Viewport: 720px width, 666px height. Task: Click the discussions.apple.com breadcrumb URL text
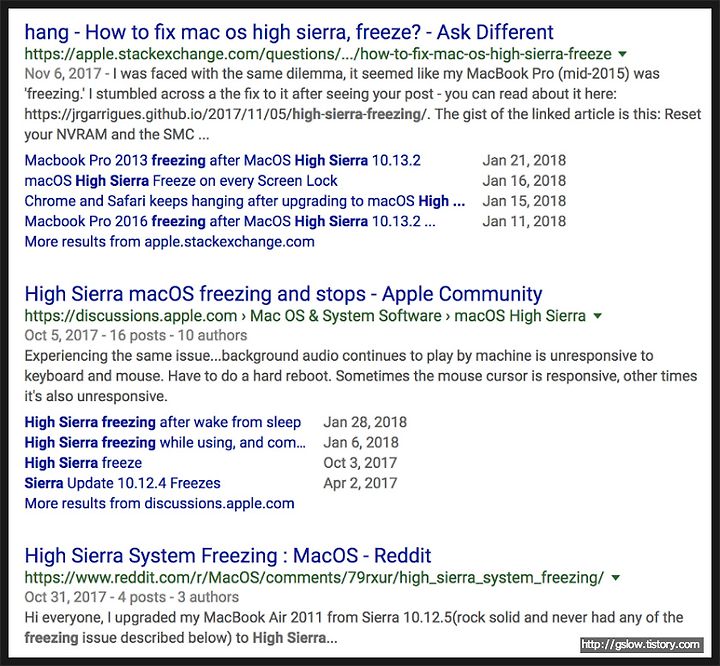305,316
